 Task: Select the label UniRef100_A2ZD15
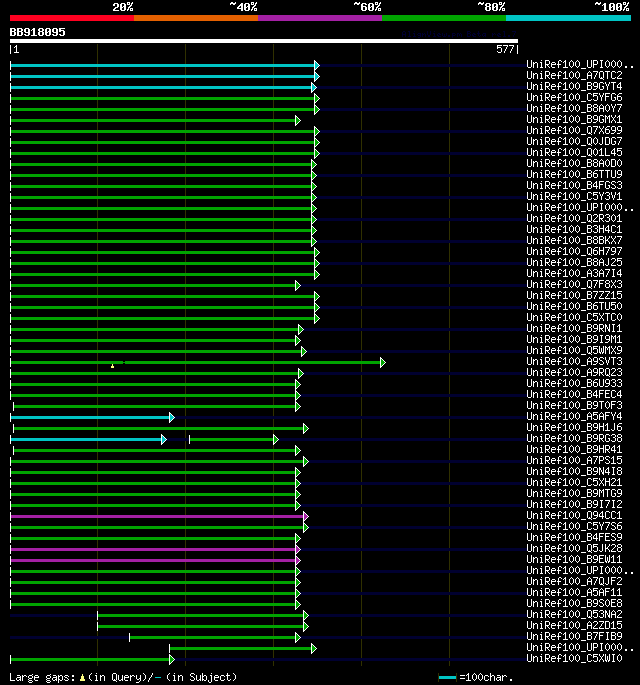(574, 626)
